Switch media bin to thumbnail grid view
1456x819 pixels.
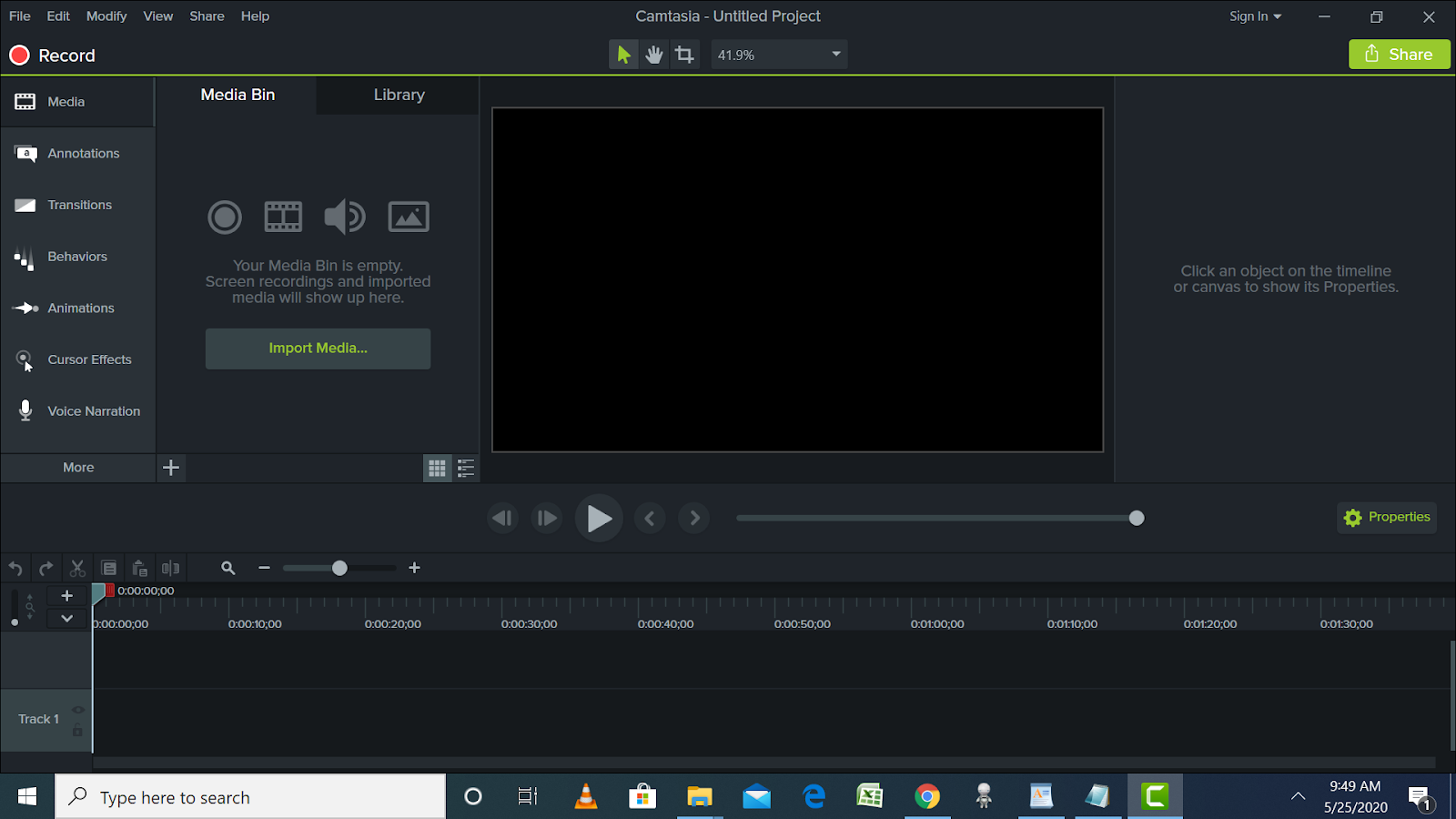pos(438,468)
